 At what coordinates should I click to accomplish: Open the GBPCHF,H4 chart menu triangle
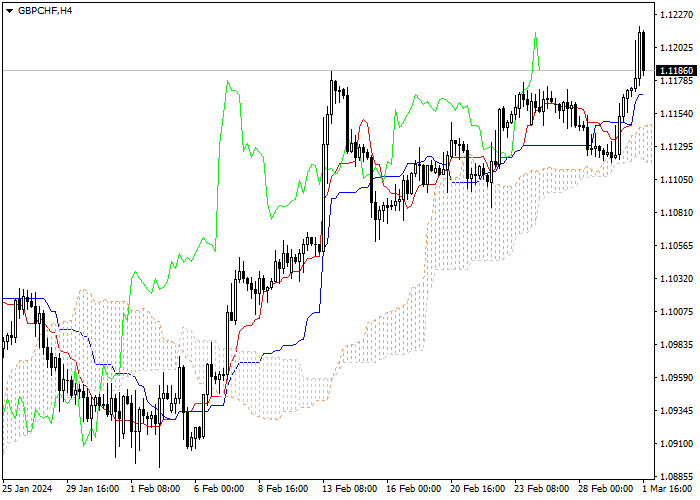(x=9, y=11)
